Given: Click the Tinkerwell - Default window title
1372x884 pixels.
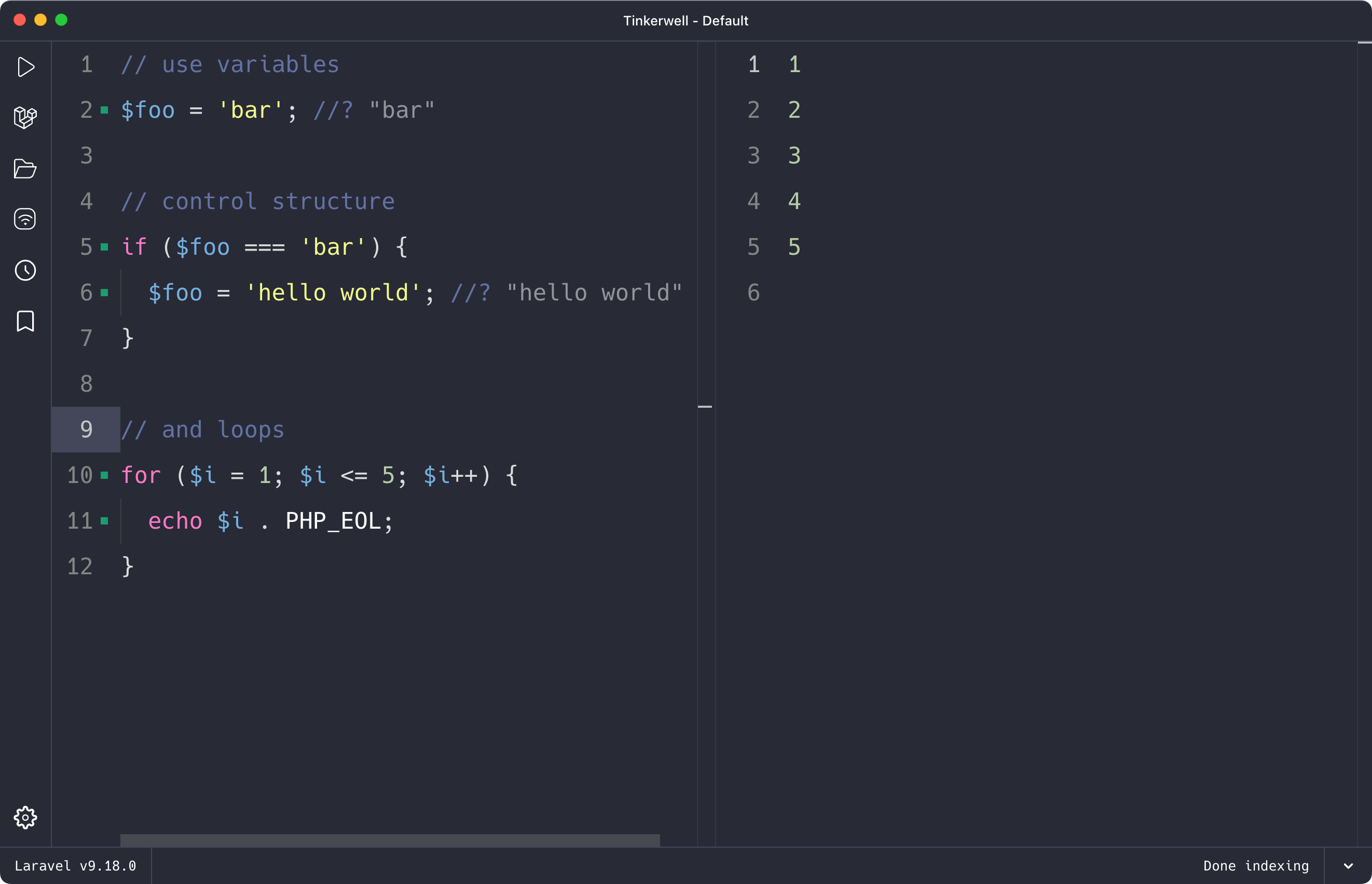Looking at the screenshot, I should 686,21.
